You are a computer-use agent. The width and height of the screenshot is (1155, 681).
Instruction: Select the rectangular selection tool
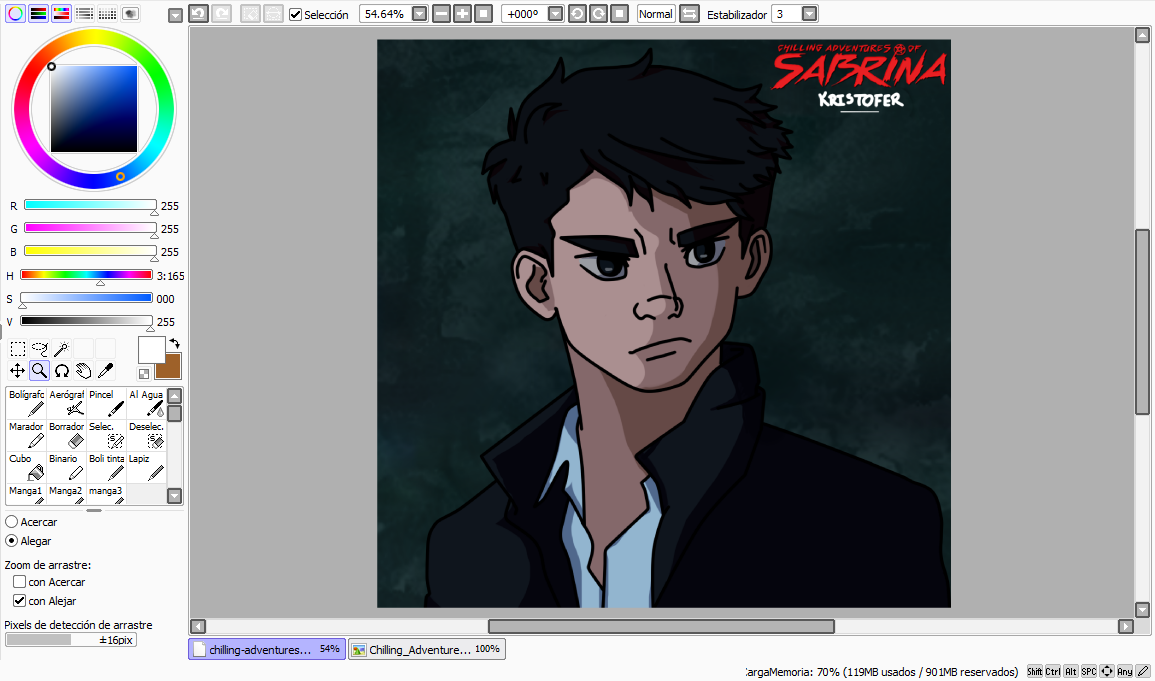18,348
